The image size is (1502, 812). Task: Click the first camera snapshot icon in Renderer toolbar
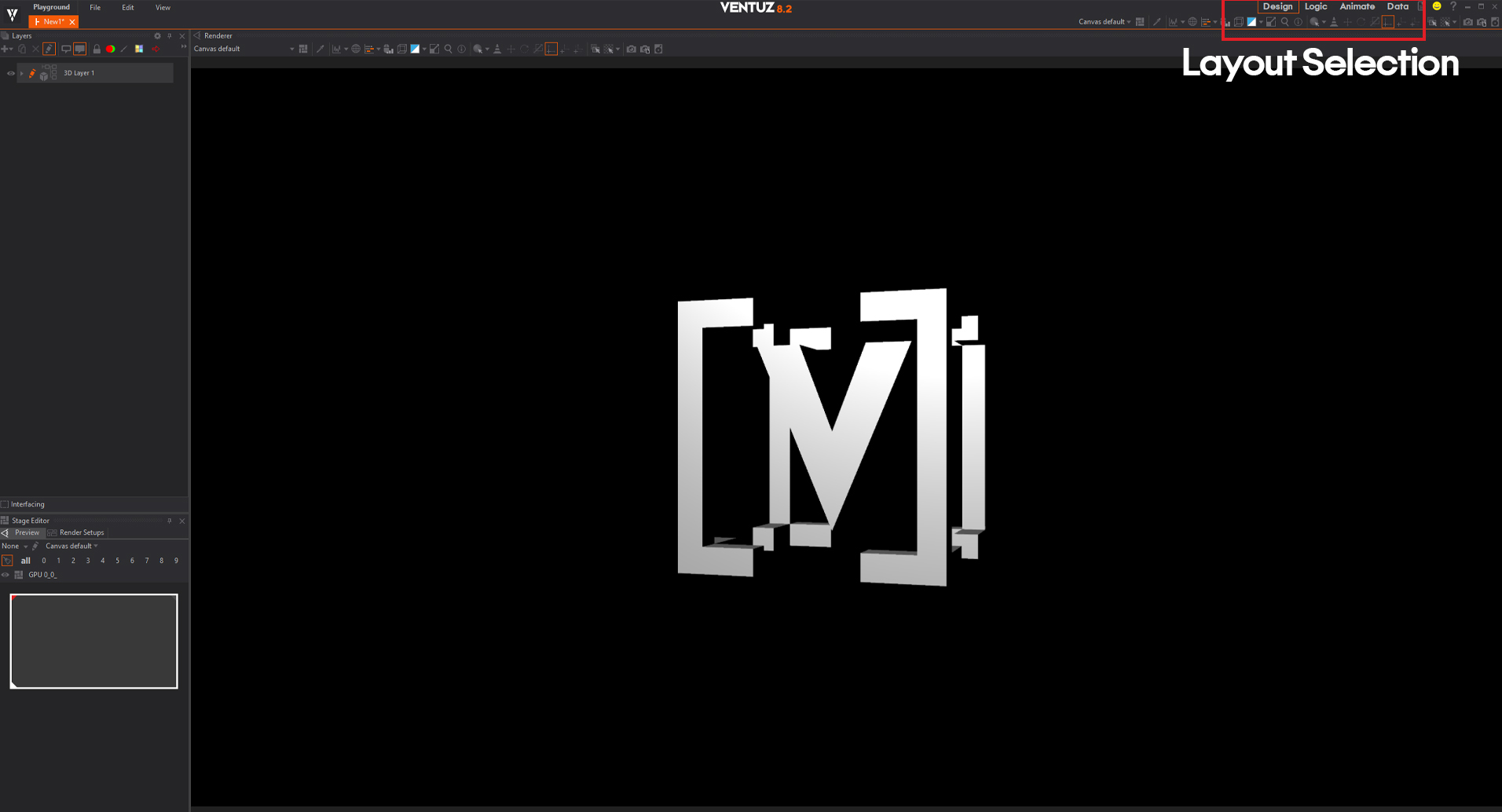pos(631,49)
